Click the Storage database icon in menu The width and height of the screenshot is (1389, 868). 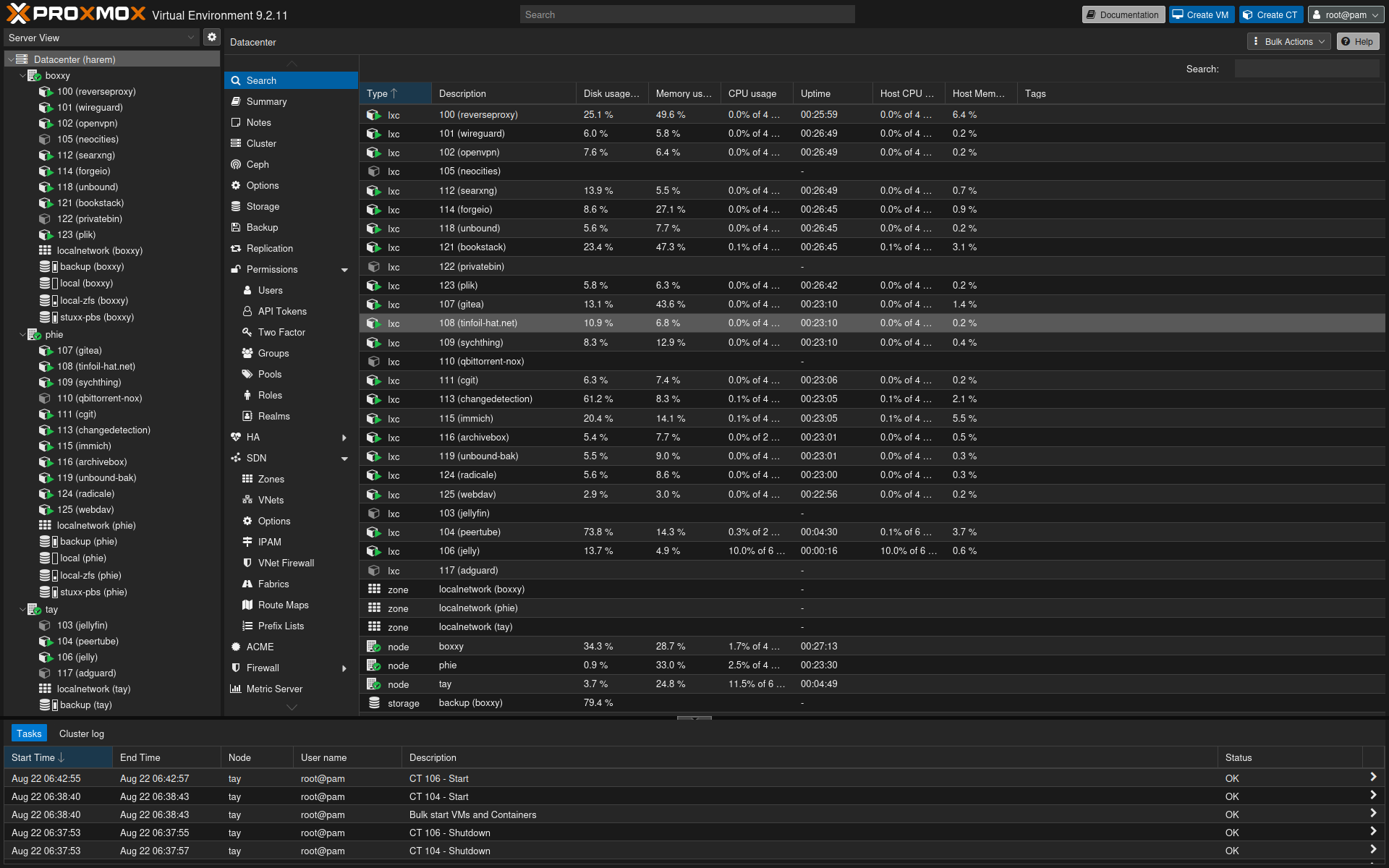click(236, 207)
